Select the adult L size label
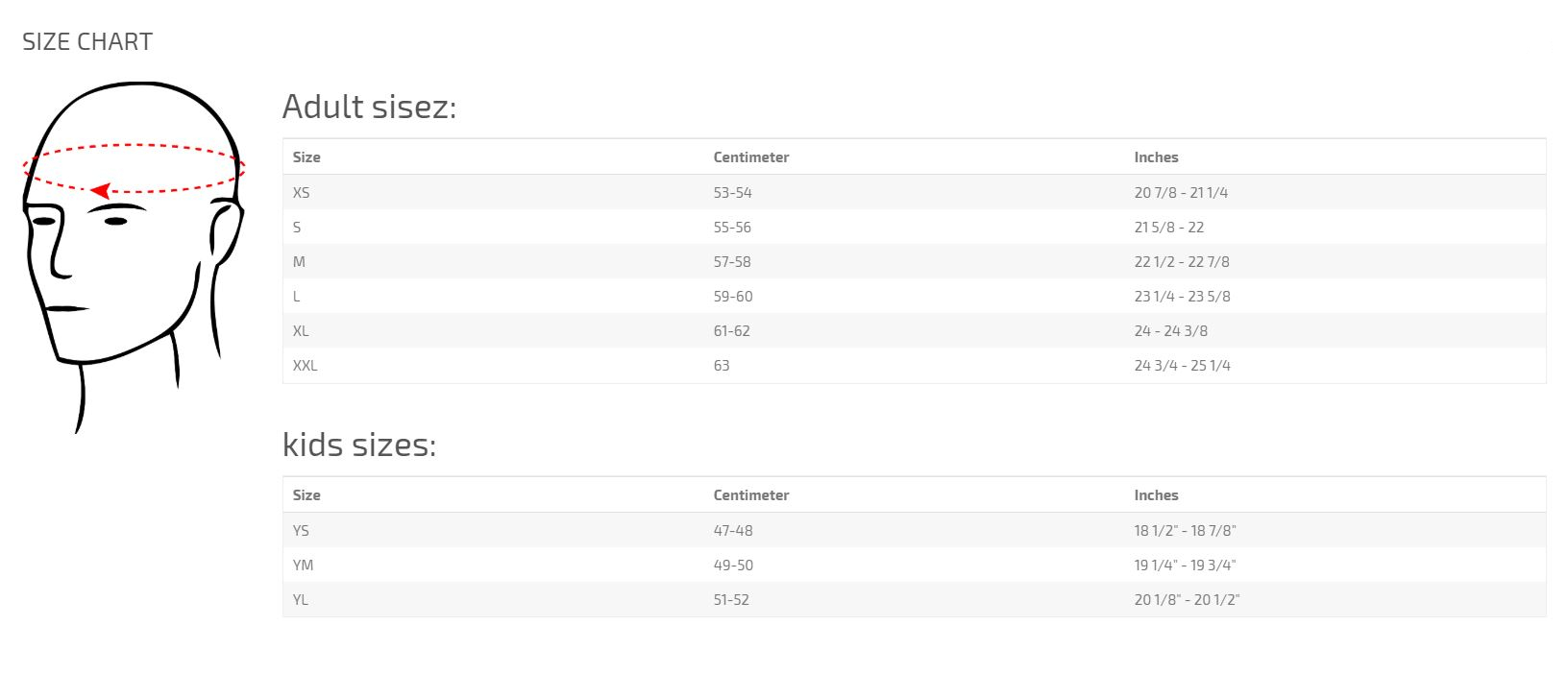1568x674 pixels. (x=297, y=297)
